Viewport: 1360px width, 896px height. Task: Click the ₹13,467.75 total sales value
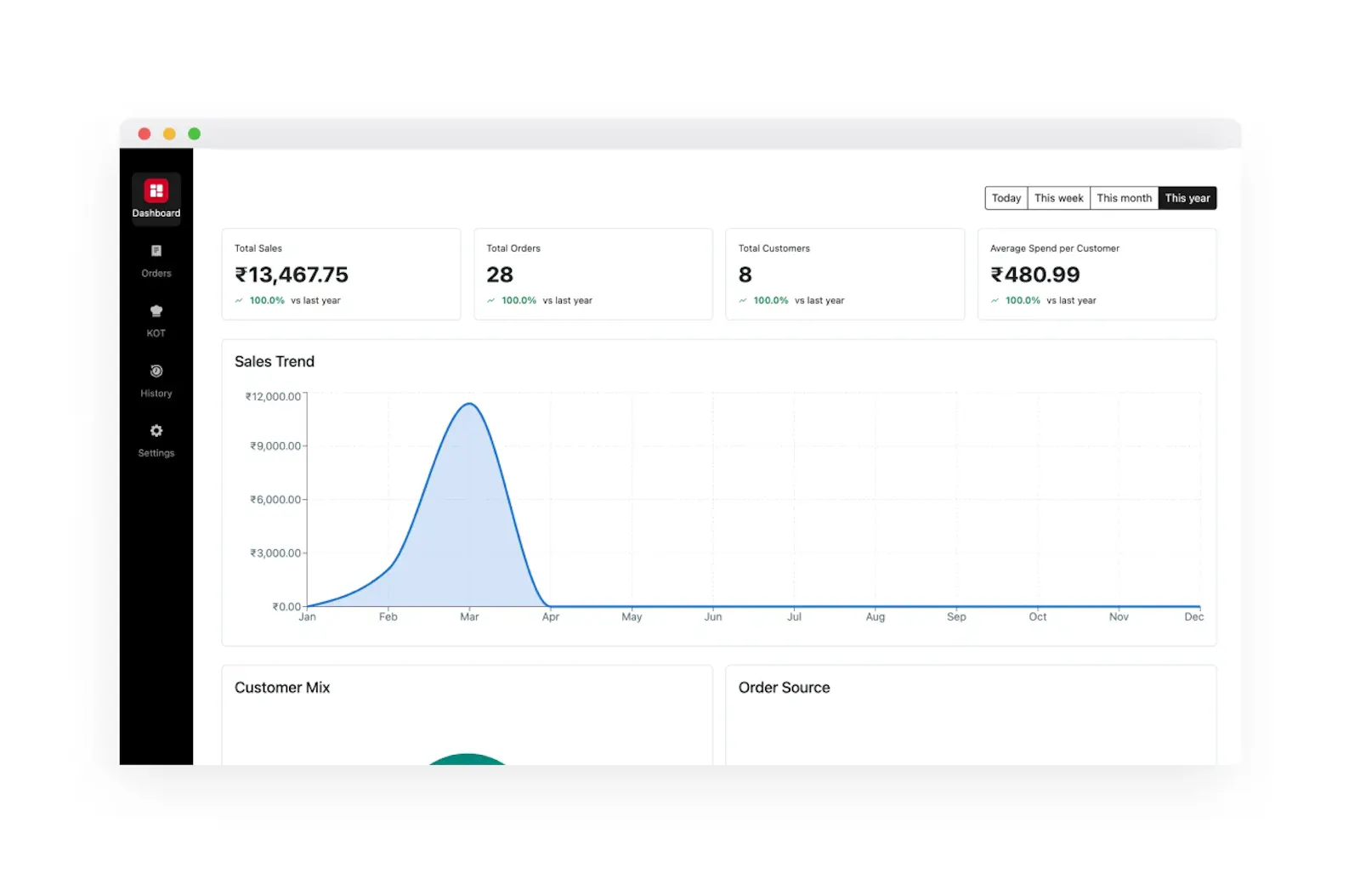292,275
